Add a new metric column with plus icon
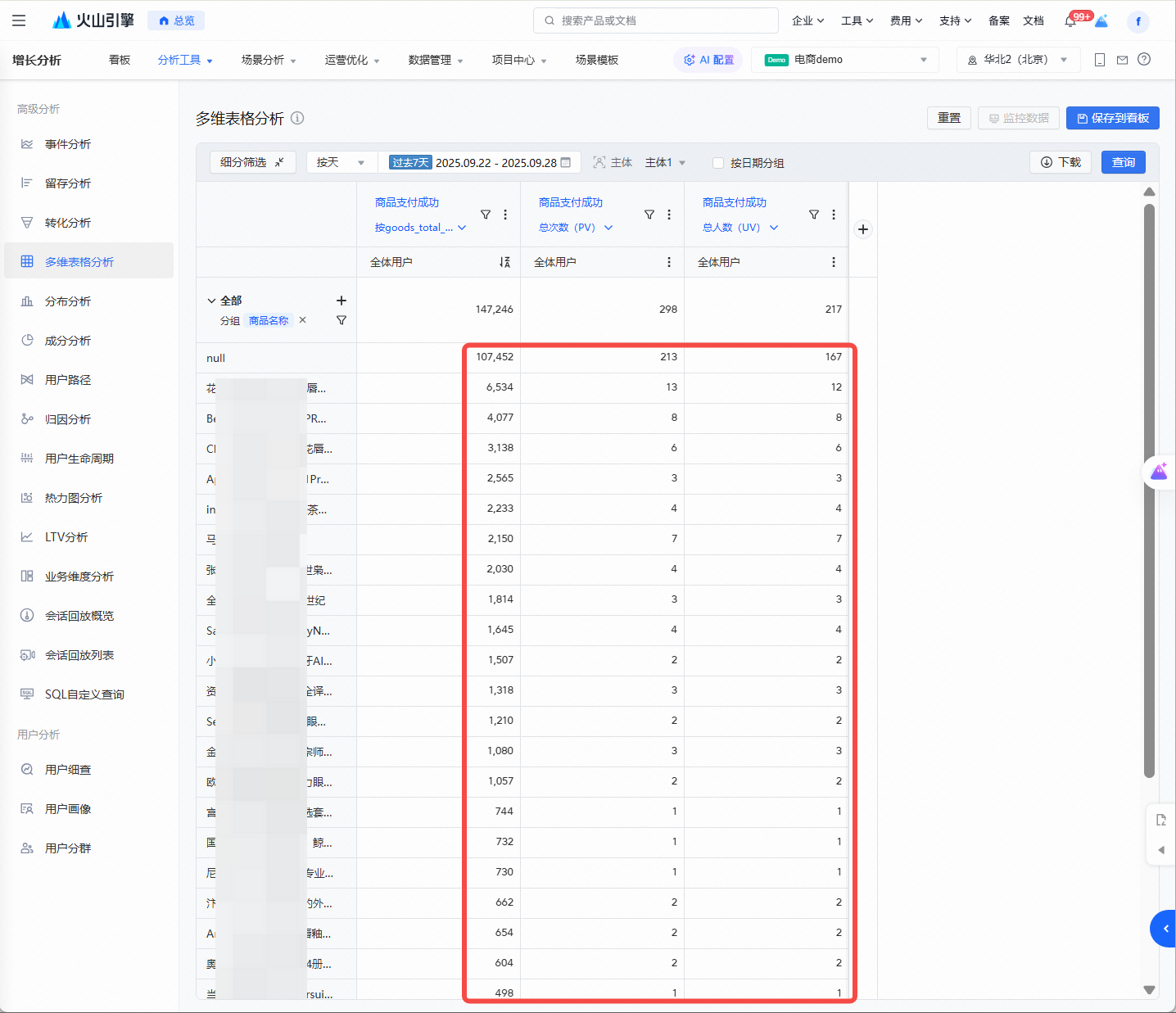Image resolution: width=1176 pixels, height=1013 pixels. tap(862, 229)
